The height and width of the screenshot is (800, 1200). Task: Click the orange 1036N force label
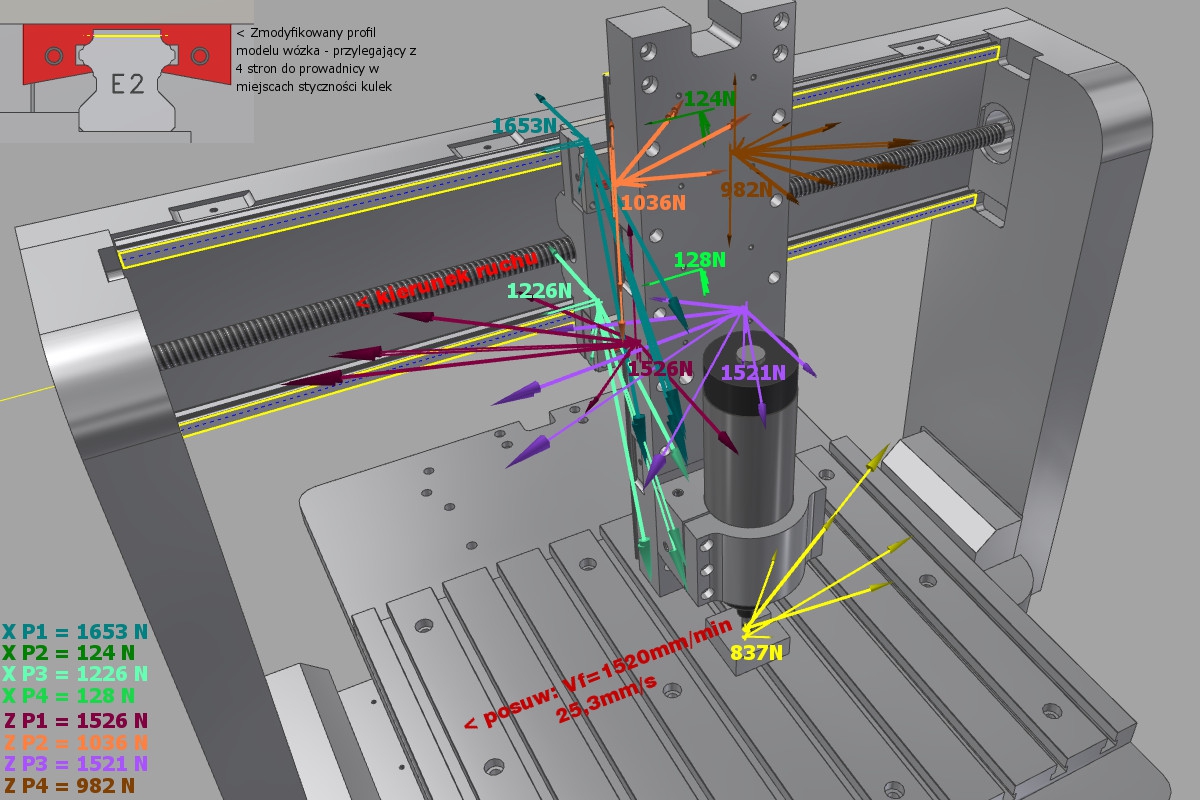point(653,202)
